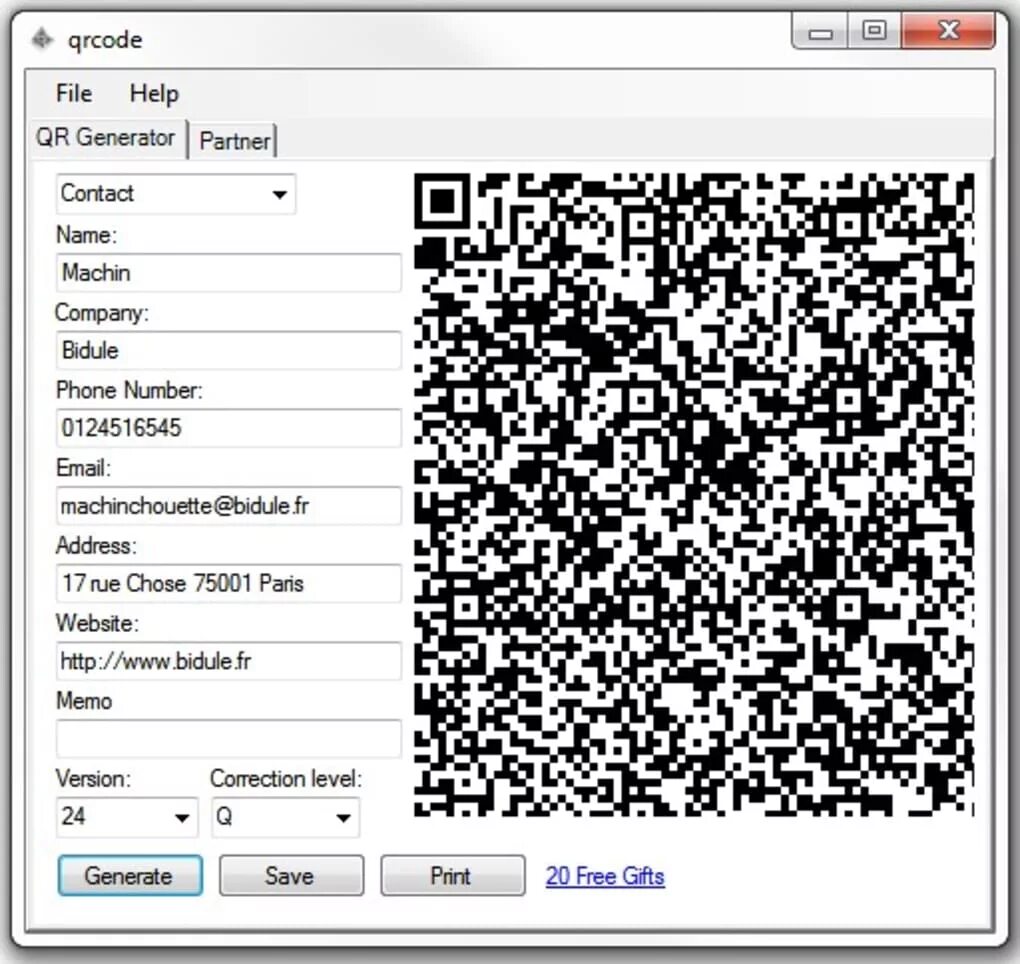Click the Website field with http://www.bidule.fr

click(228, 662)
